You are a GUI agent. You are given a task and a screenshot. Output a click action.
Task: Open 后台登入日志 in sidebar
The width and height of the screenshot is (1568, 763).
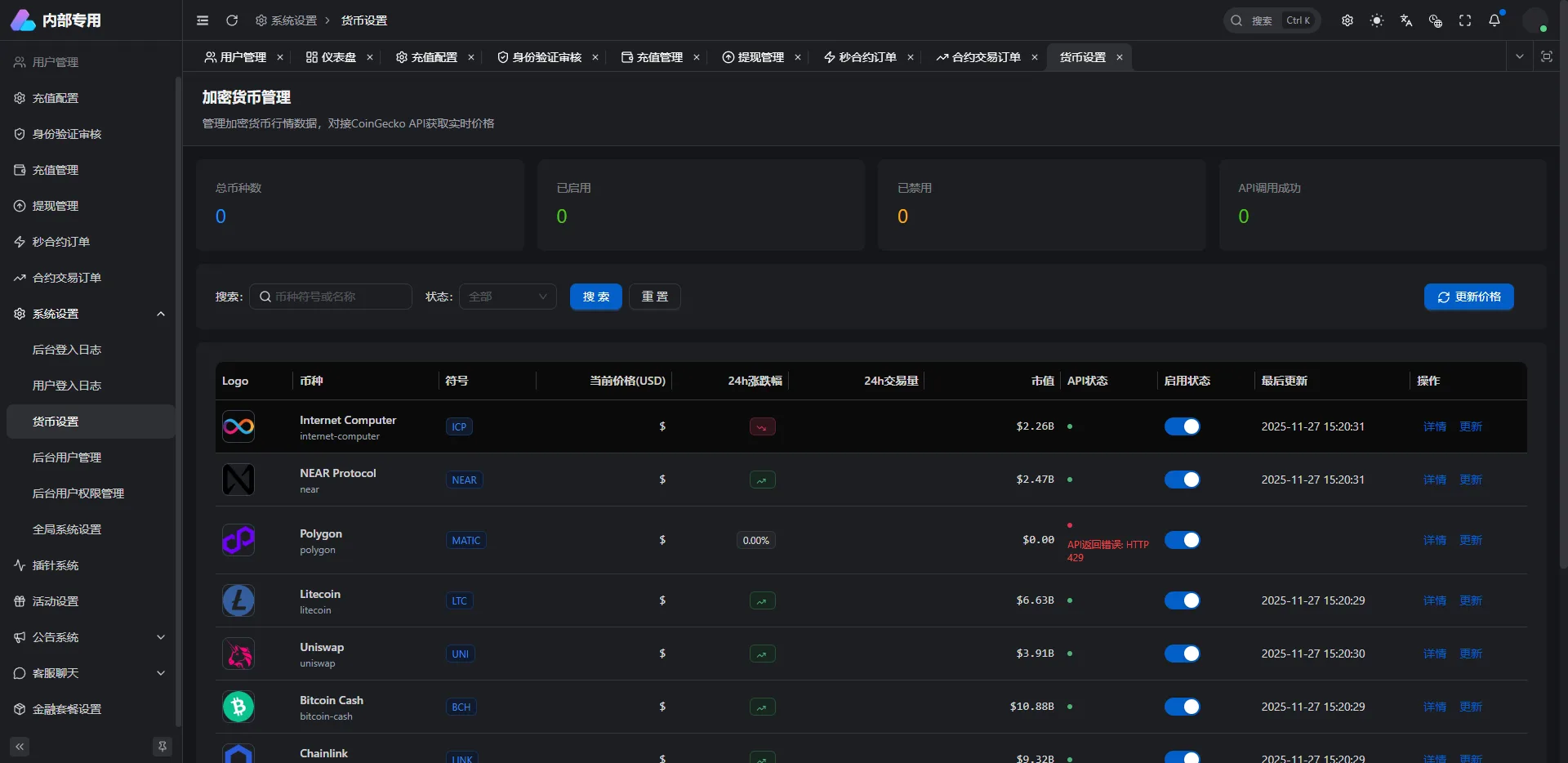pyautogui.click(x=67, y=350)
